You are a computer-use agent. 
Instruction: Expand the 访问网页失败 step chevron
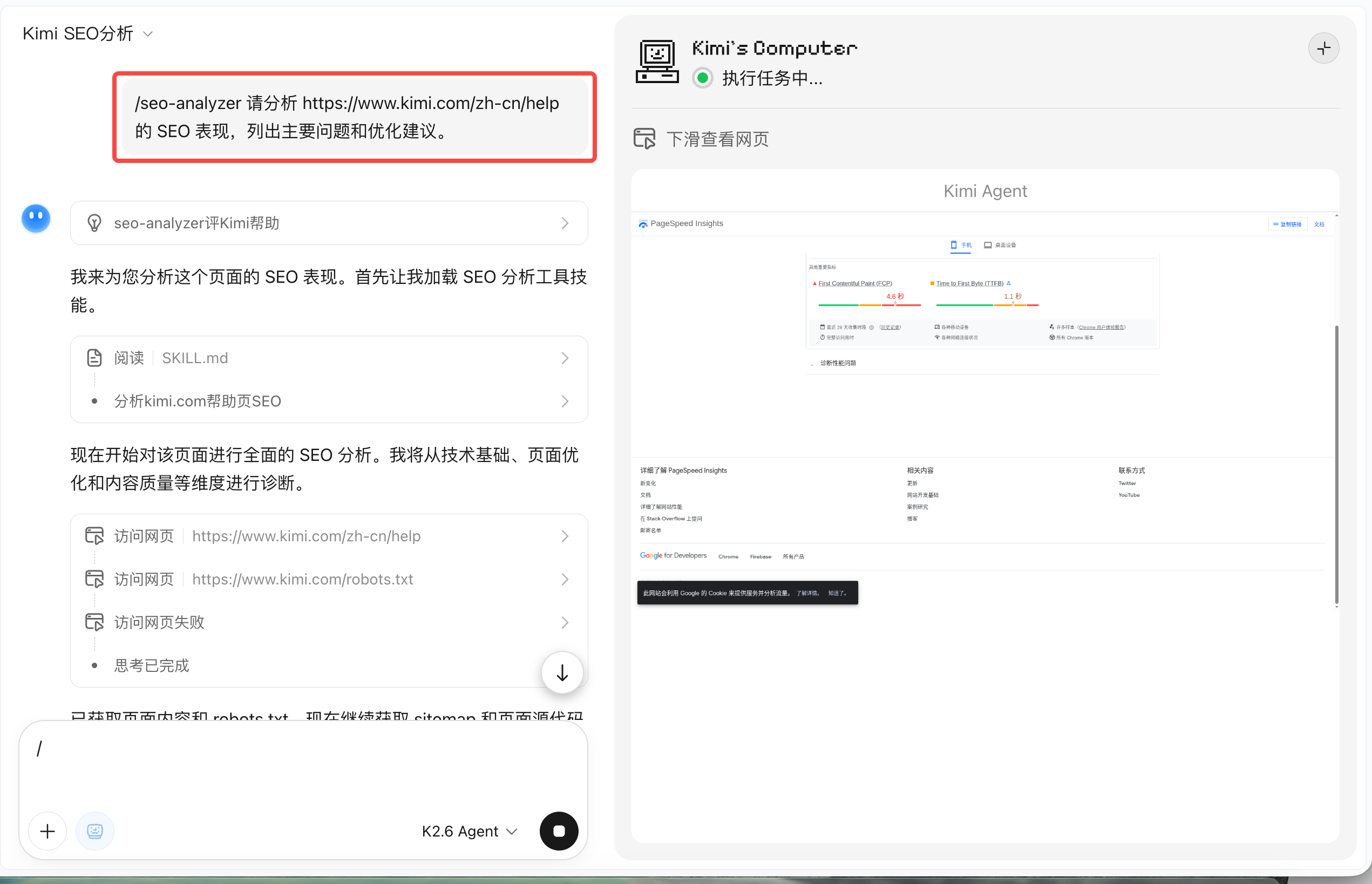pos(565,622)
